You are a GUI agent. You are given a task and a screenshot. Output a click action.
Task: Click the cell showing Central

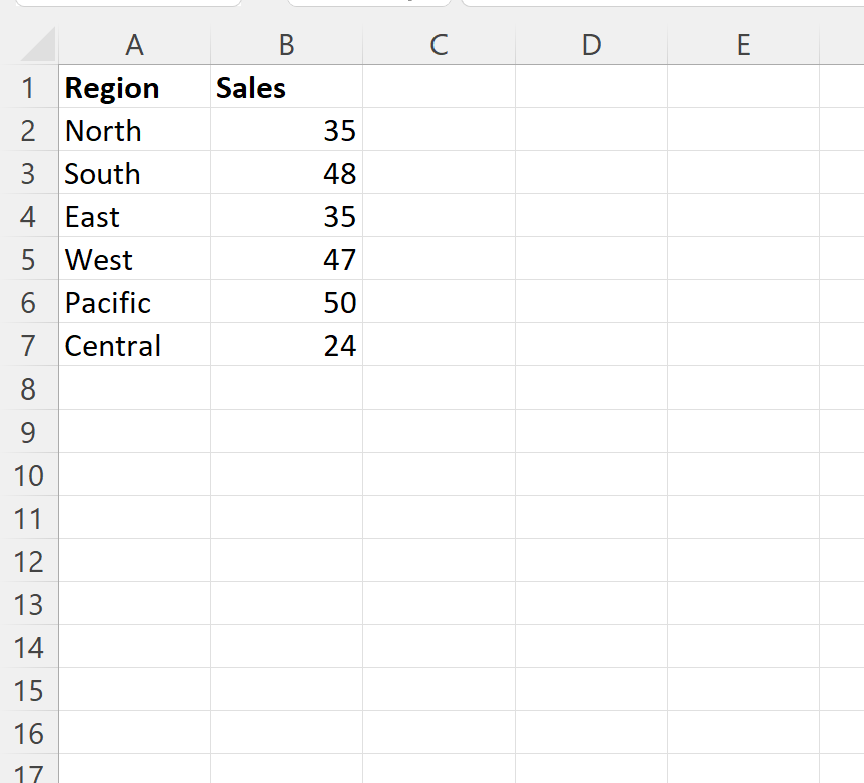134,345
